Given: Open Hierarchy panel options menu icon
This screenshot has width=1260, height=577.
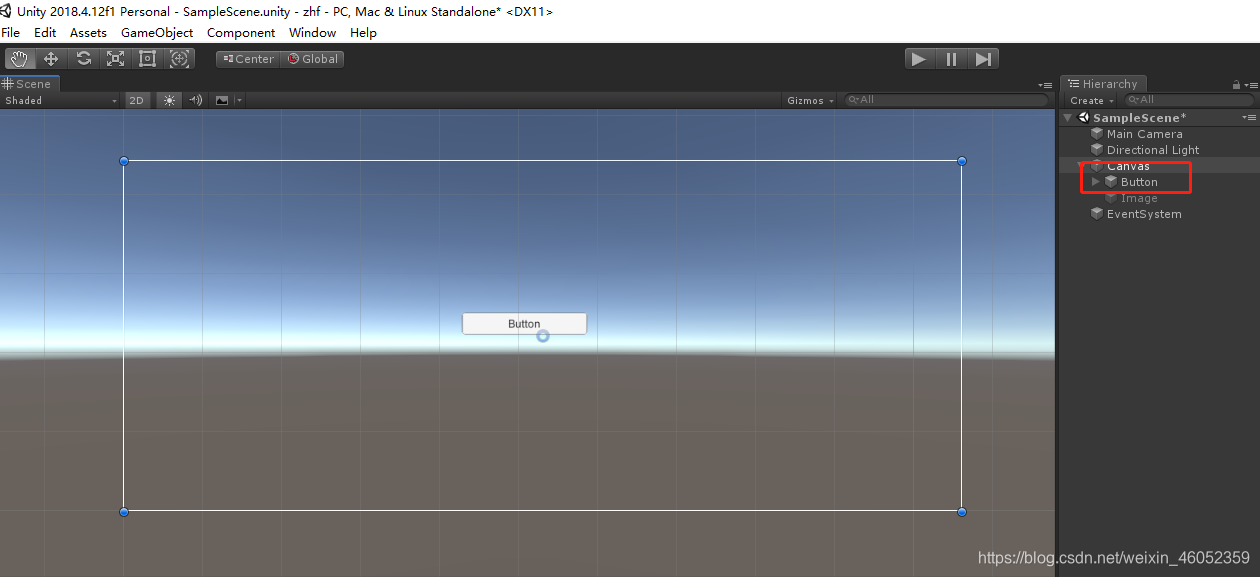Looking at the screenshot, I should click(x=1250, y=85).
